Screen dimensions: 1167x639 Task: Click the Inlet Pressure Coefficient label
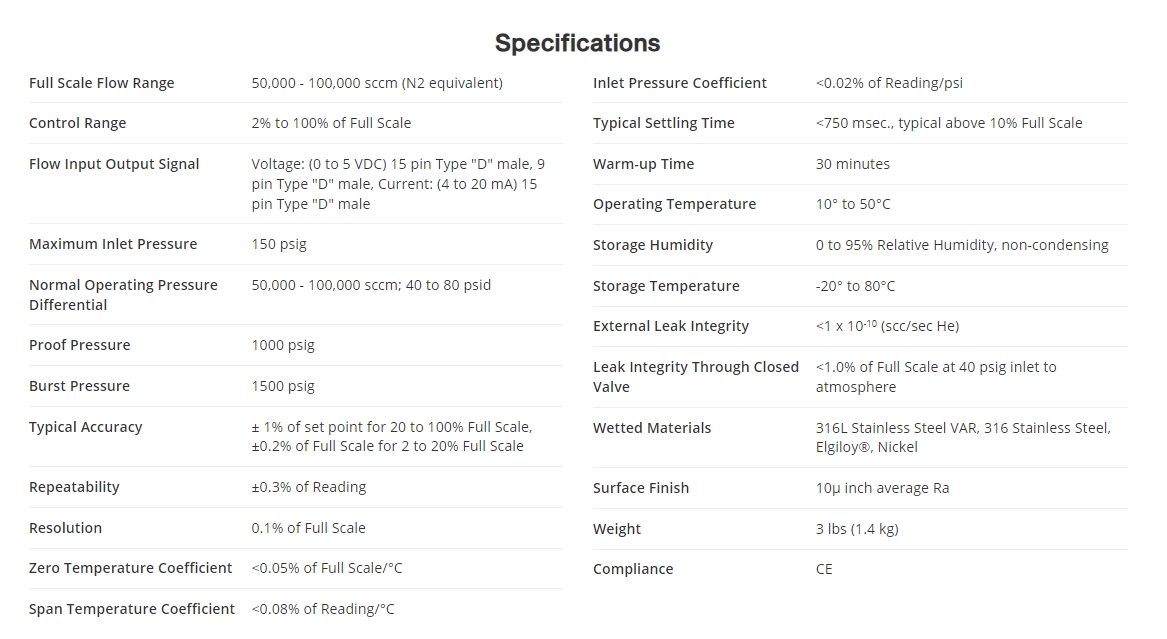[679, 83]
